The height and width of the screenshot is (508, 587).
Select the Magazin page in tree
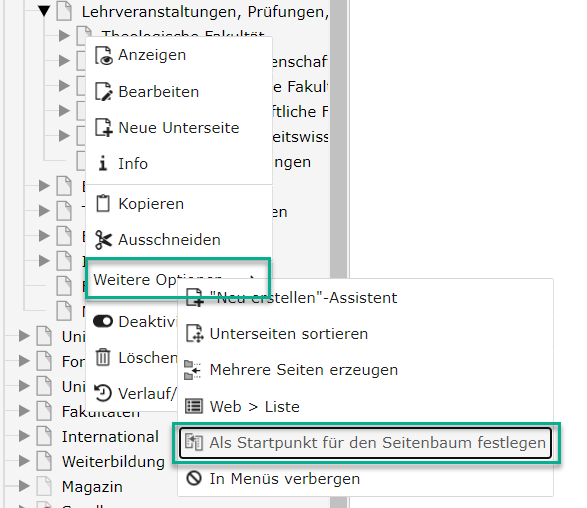click(92, 487)
